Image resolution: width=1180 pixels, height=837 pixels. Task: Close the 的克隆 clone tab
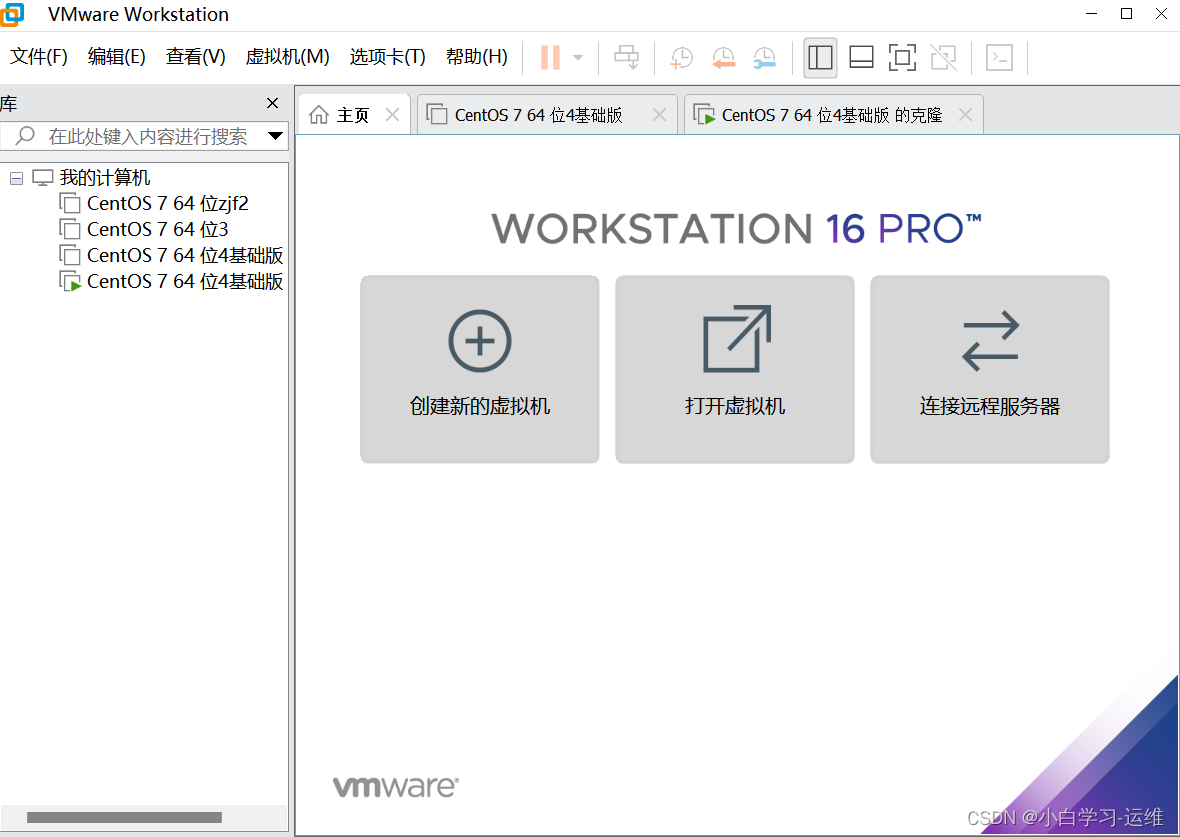[x=966, y=114]
